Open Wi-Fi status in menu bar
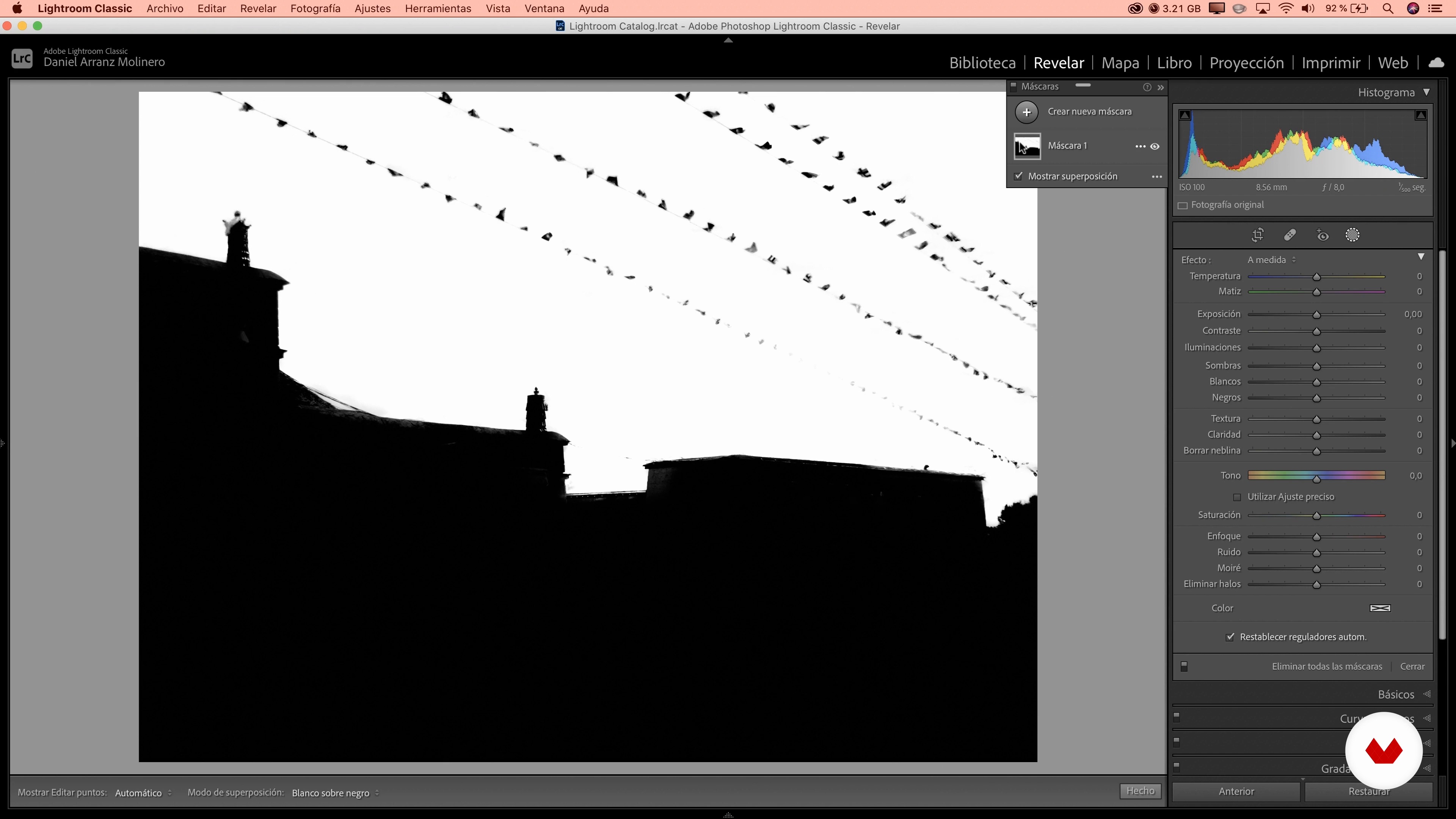This screenshot has width=1456, height=819. (1286, 8)
